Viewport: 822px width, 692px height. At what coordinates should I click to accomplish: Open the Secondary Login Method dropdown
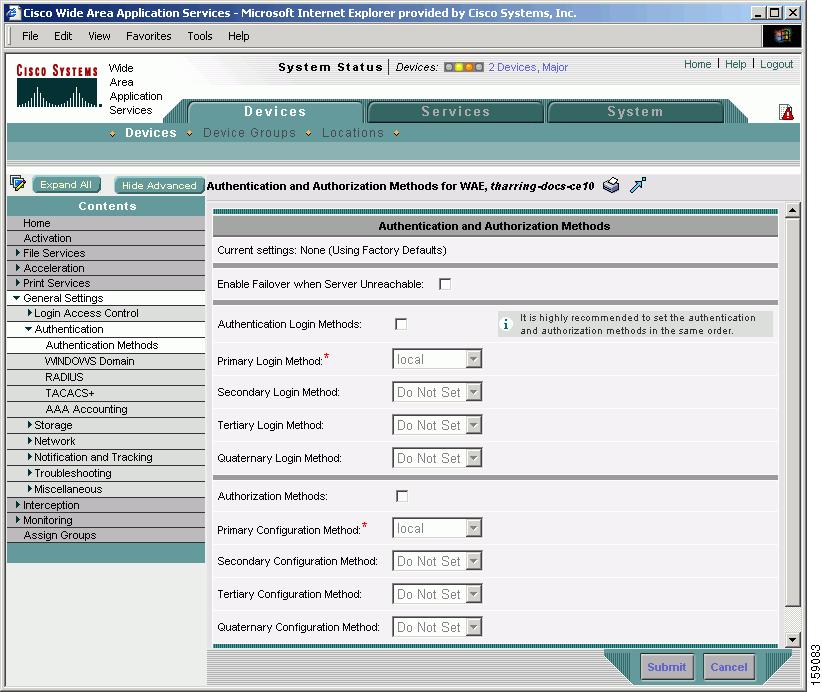(x=437, y=392)
